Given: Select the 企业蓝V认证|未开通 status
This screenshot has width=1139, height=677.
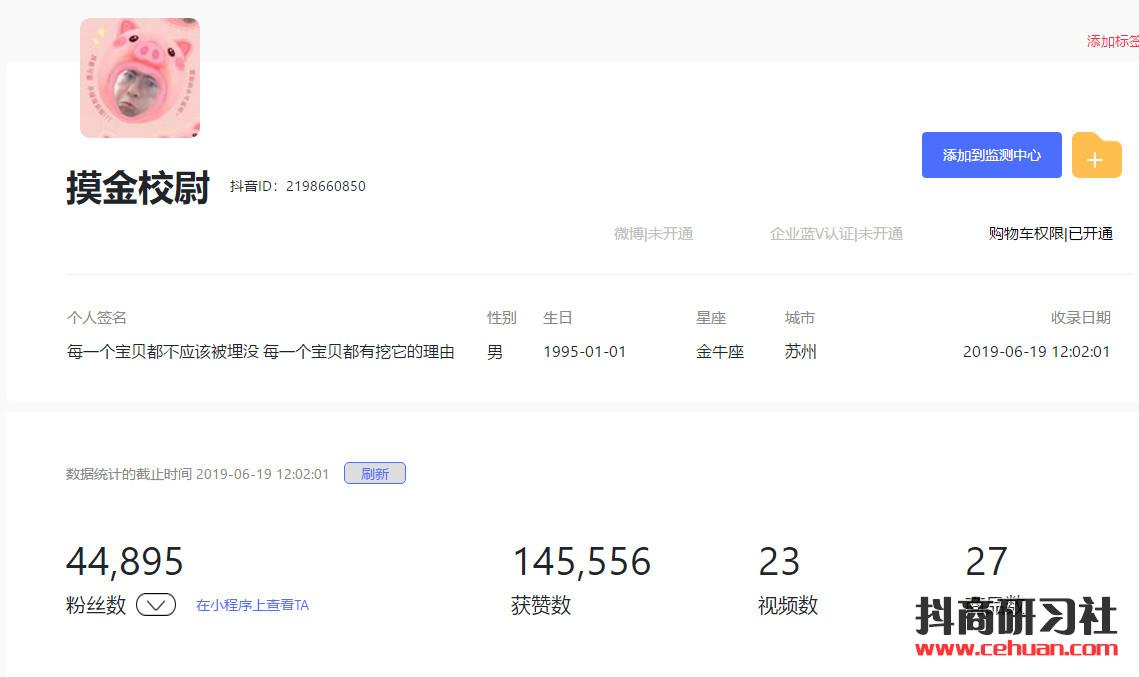Looking at the screenshot, I should (x=836, y=234).
